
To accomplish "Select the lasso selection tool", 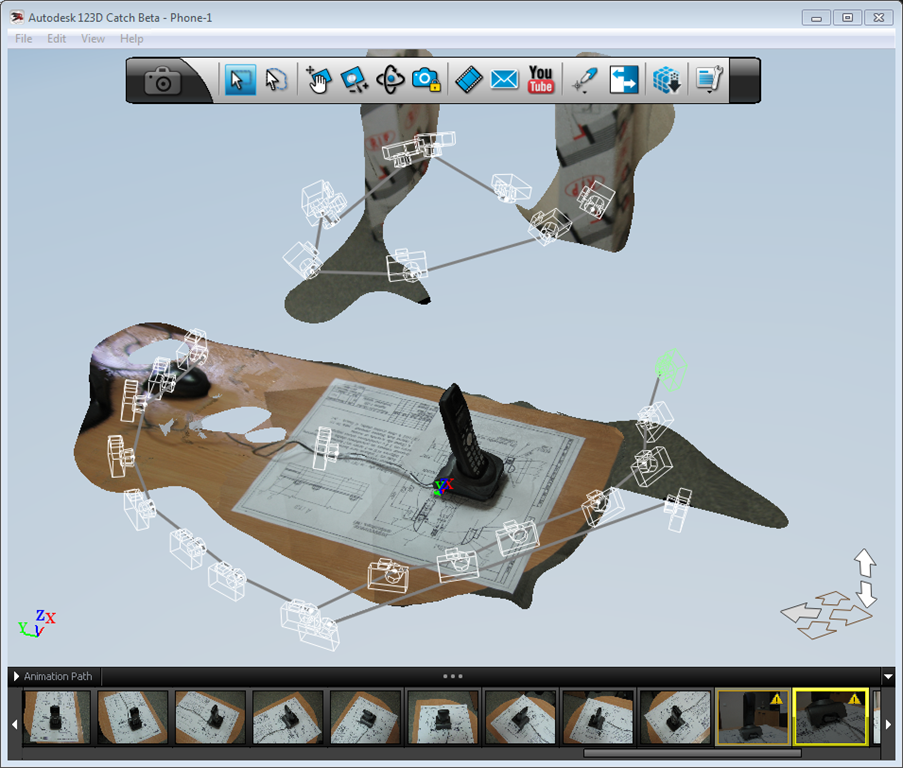I will coord(276,79).
